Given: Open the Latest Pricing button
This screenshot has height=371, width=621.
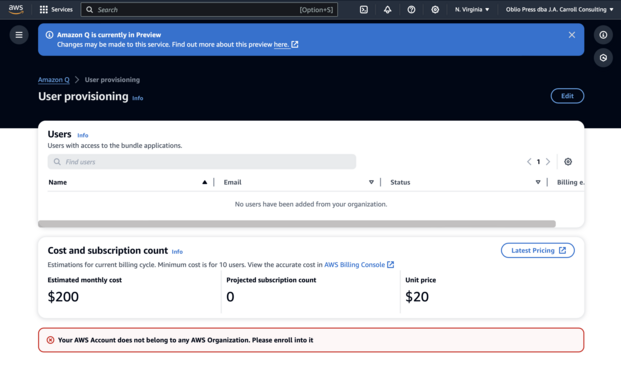Looking at the screenshot, I should tap(537, 250).
